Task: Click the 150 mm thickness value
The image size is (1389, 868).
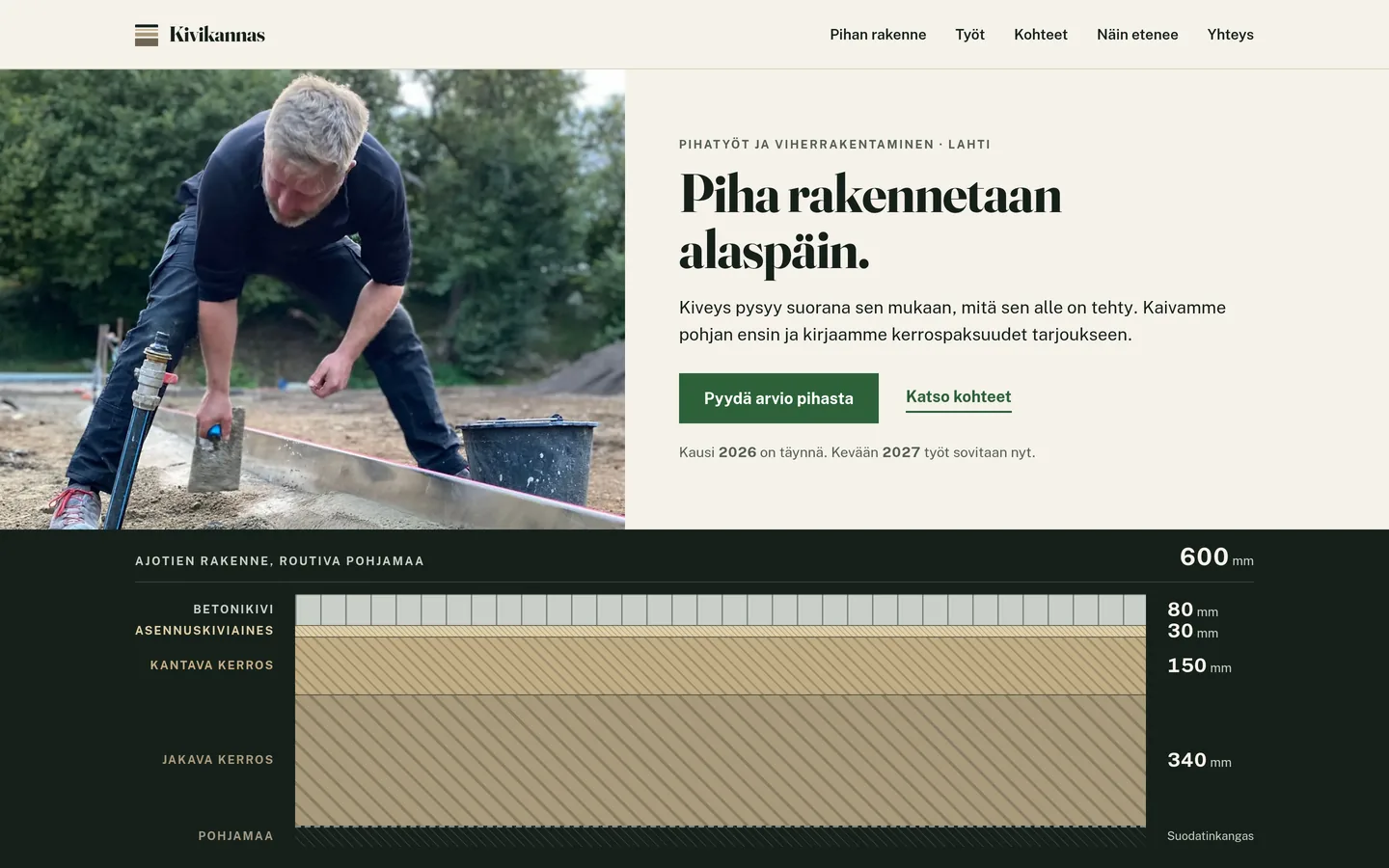Action: (x=1199, y=665)
